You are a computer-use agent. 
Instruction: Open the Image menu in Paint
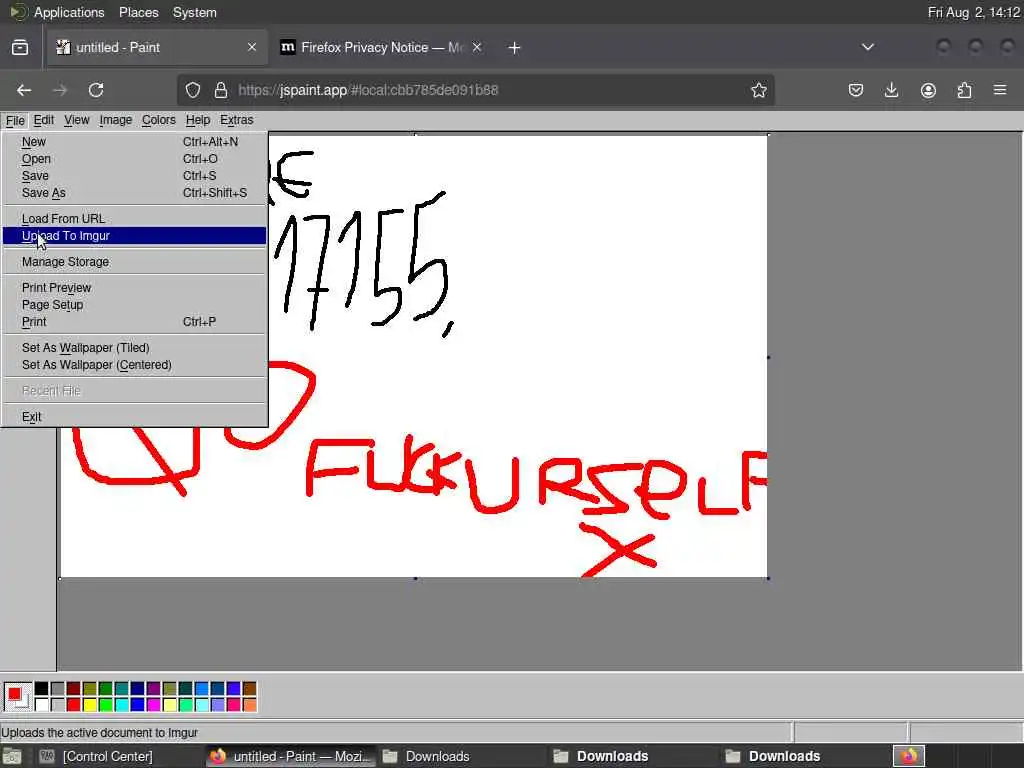[x=116, y=120]
